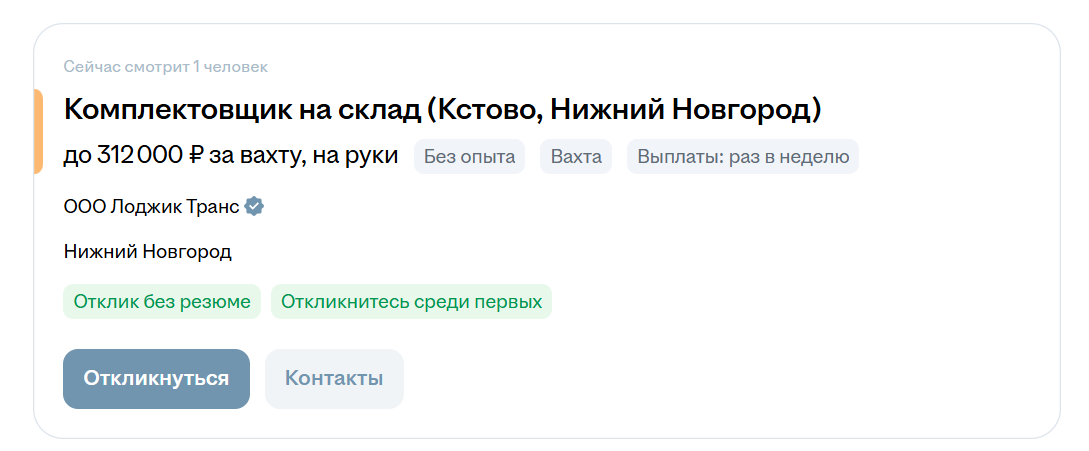
Task: Click the 312 000 salary amount
Action: (x=140, y=156)
